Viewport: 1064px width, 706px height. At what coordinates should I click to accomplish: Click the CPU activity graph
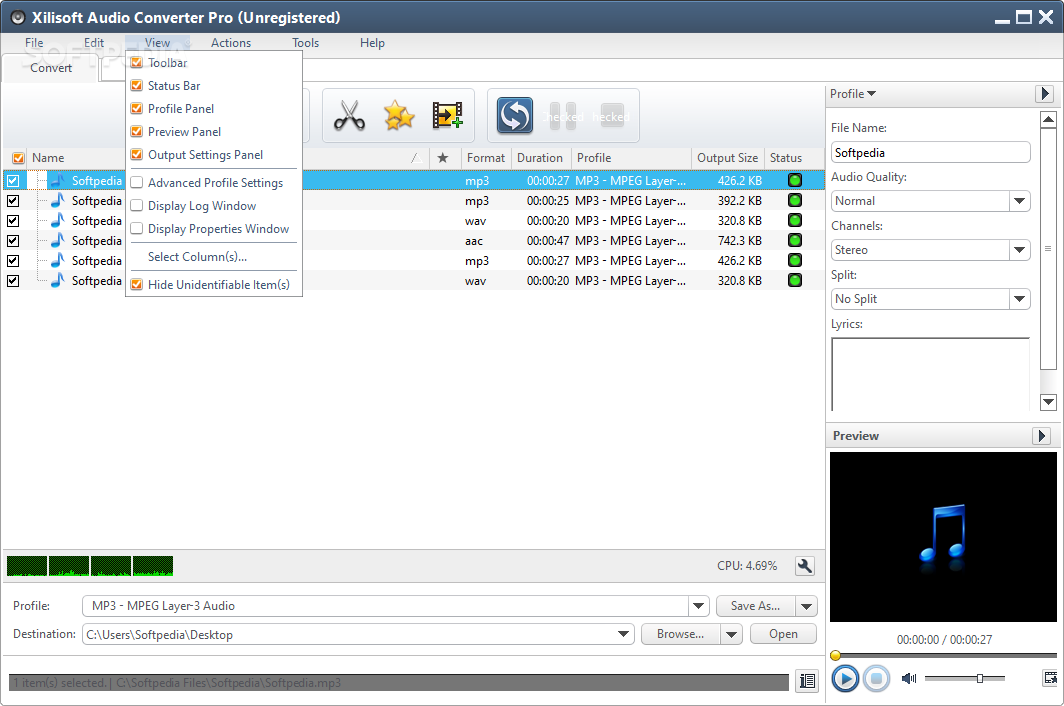pyautogui.click(x=90, y=566)
